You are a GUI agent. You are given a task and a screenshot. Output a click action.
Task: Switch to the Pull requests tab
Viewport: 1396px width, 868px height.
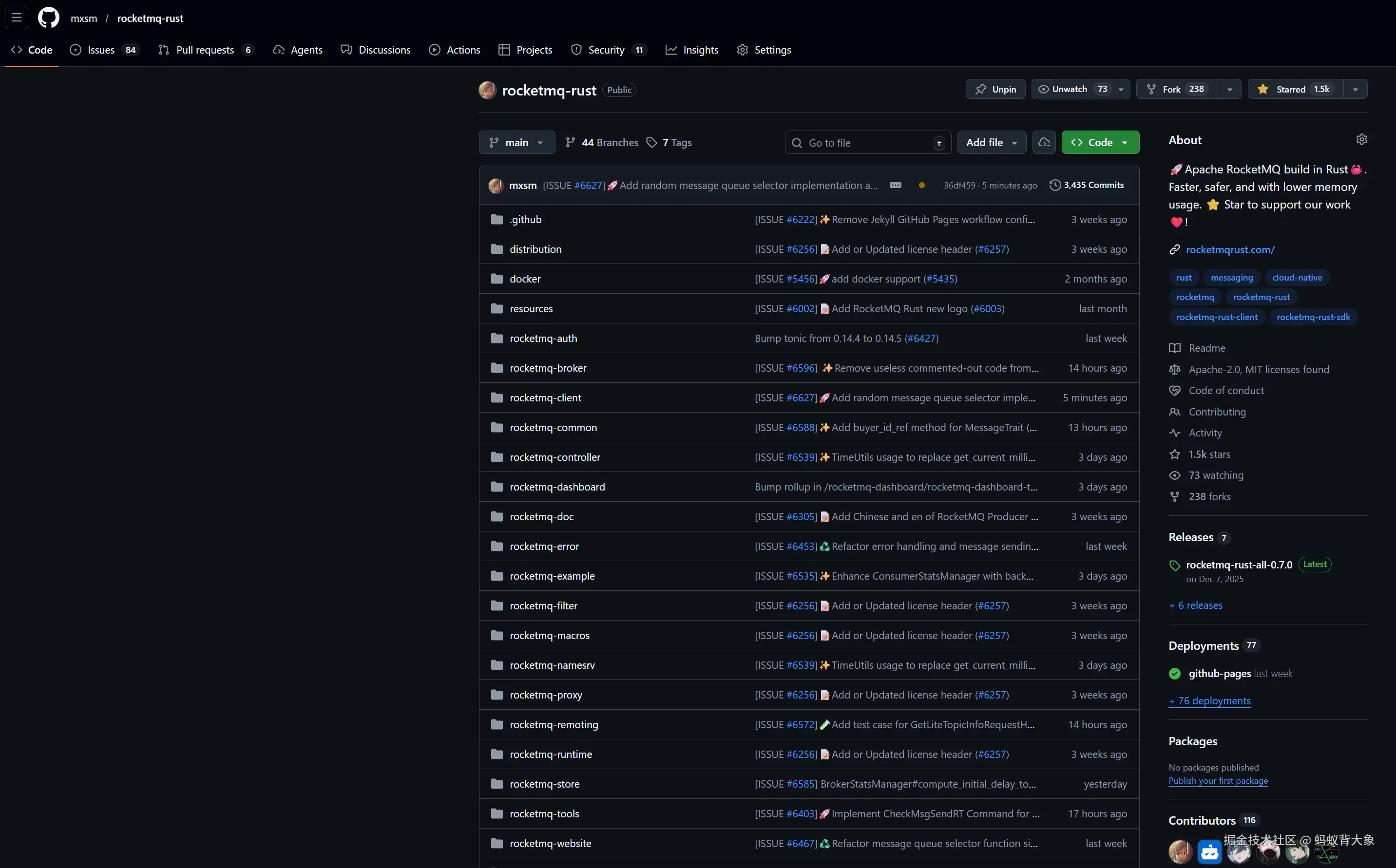[205, 50]
